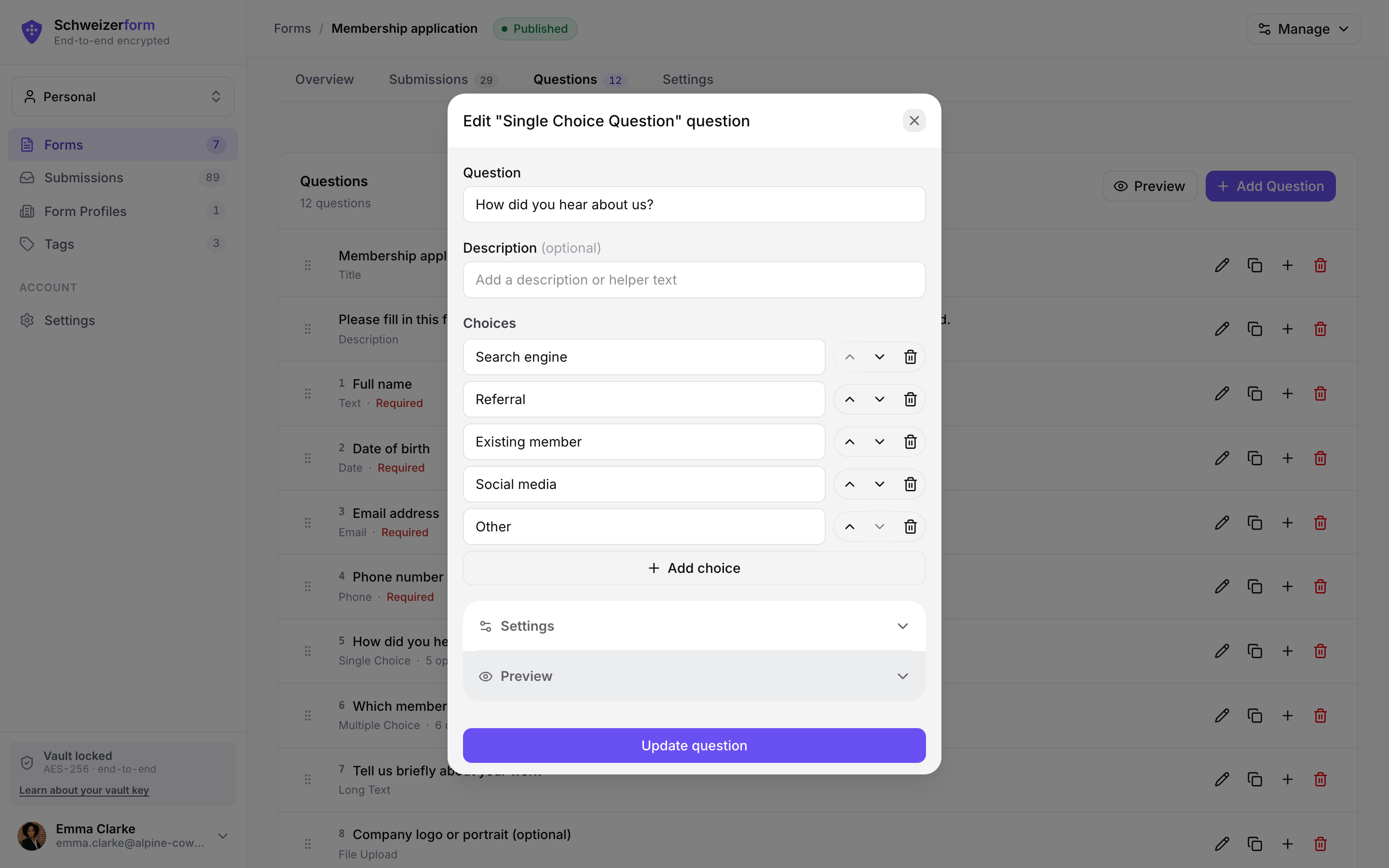Edit the Other choice field
This screenshot has width=1389, height=868.
point(644,527)
